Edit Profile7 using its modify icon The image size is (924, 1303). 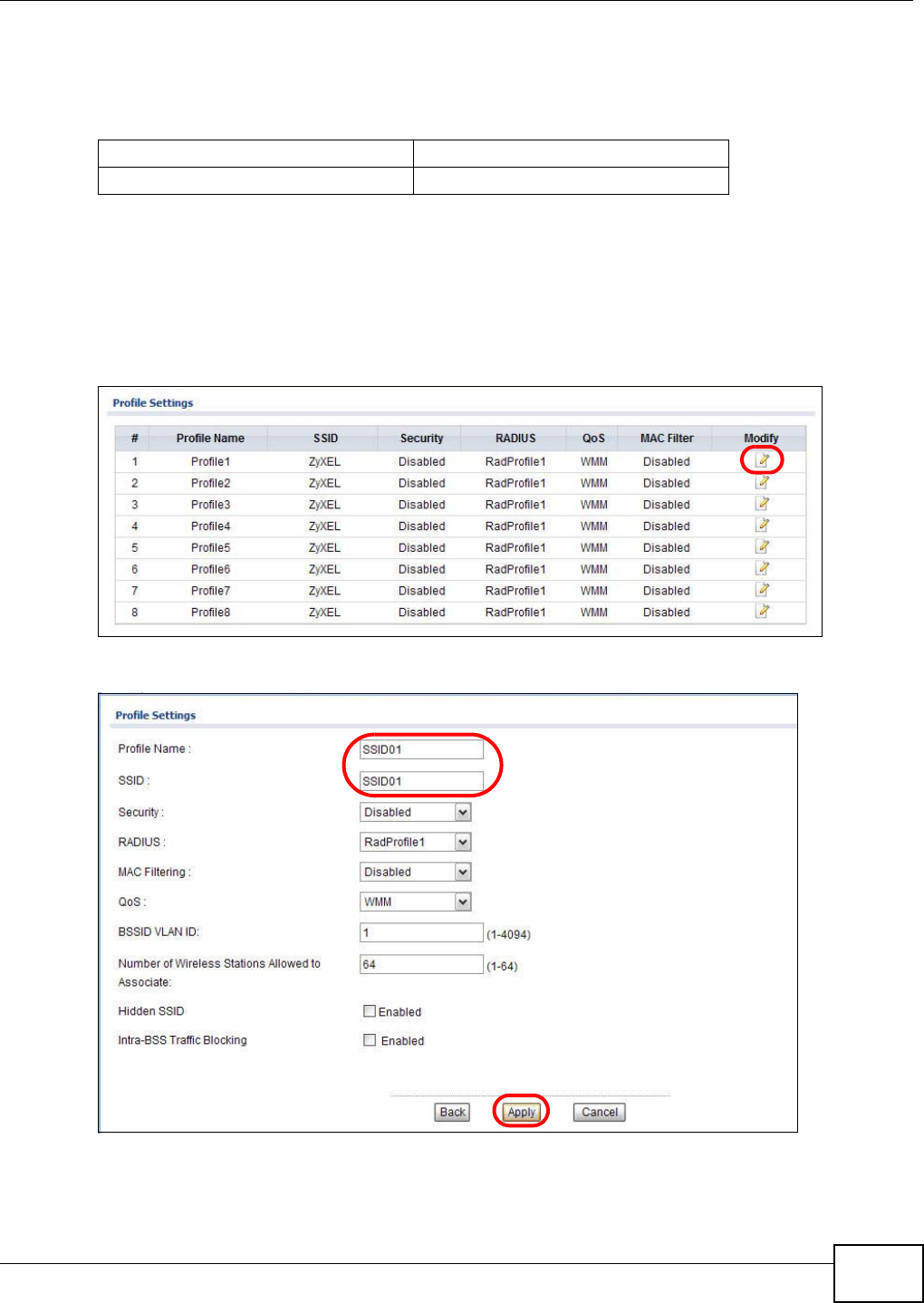click(763, 590)
